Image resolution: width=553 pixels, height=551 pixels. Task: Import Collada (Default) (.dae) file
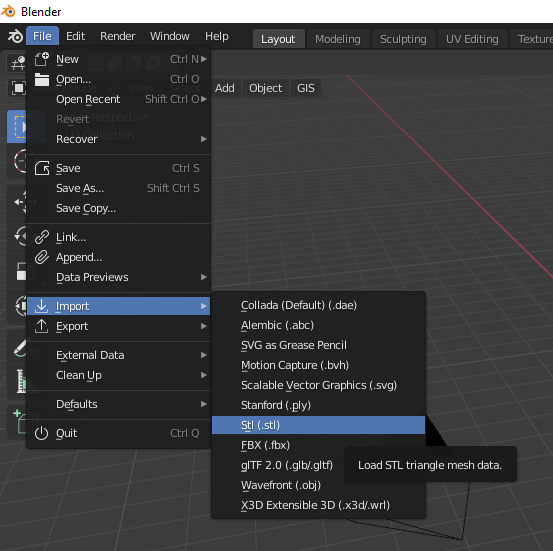(x=318, y=305)
